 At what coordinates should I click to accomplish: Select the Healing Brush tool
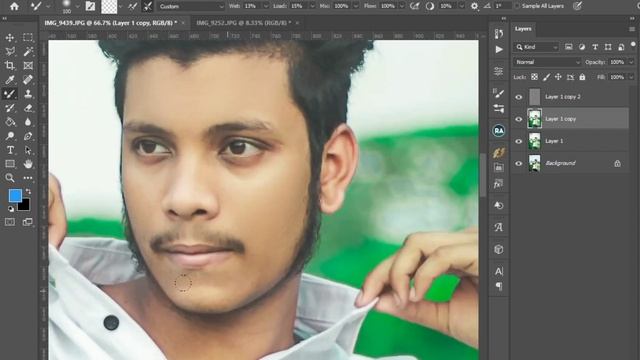[x=28, y=80]
